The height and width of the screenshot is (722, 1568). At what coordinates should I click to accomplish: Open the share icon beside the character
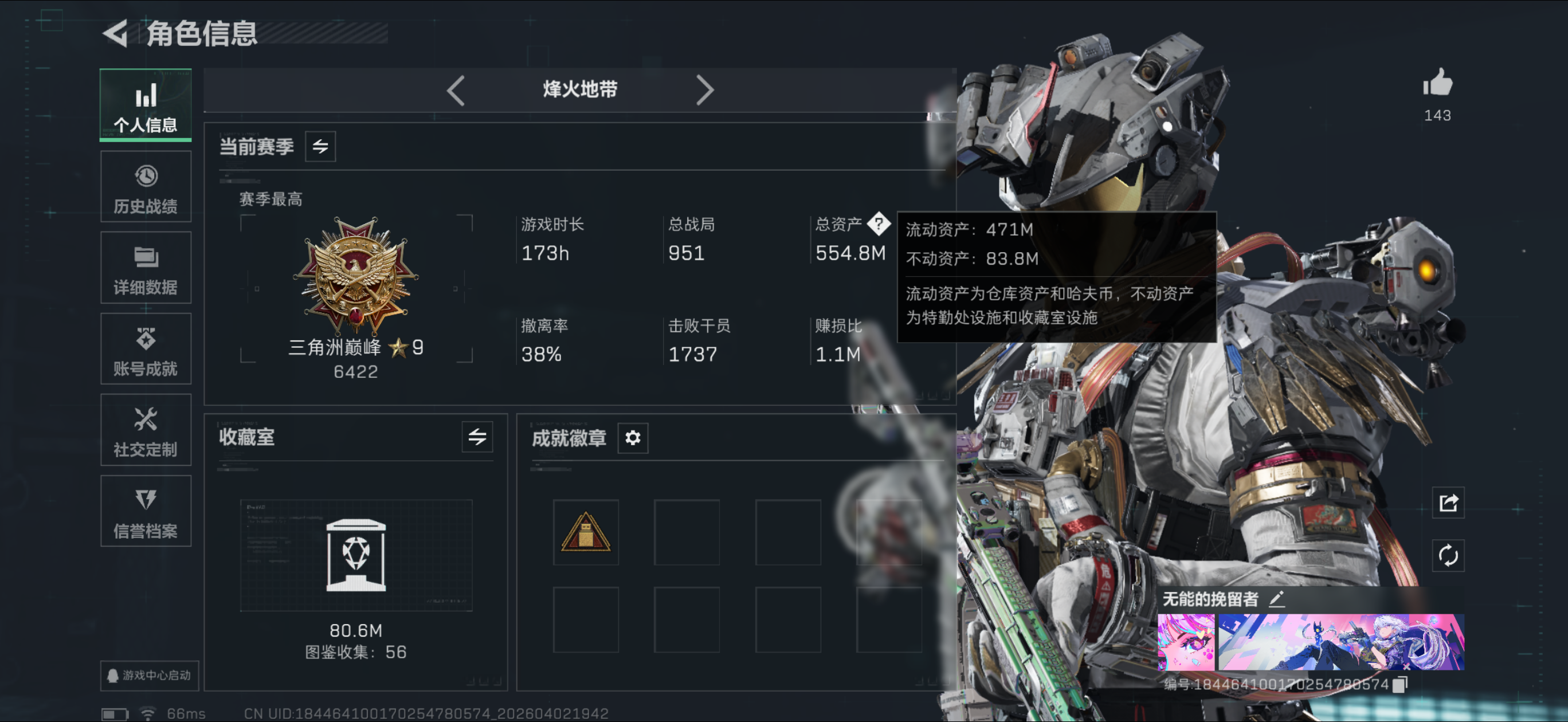point(1448,503)
